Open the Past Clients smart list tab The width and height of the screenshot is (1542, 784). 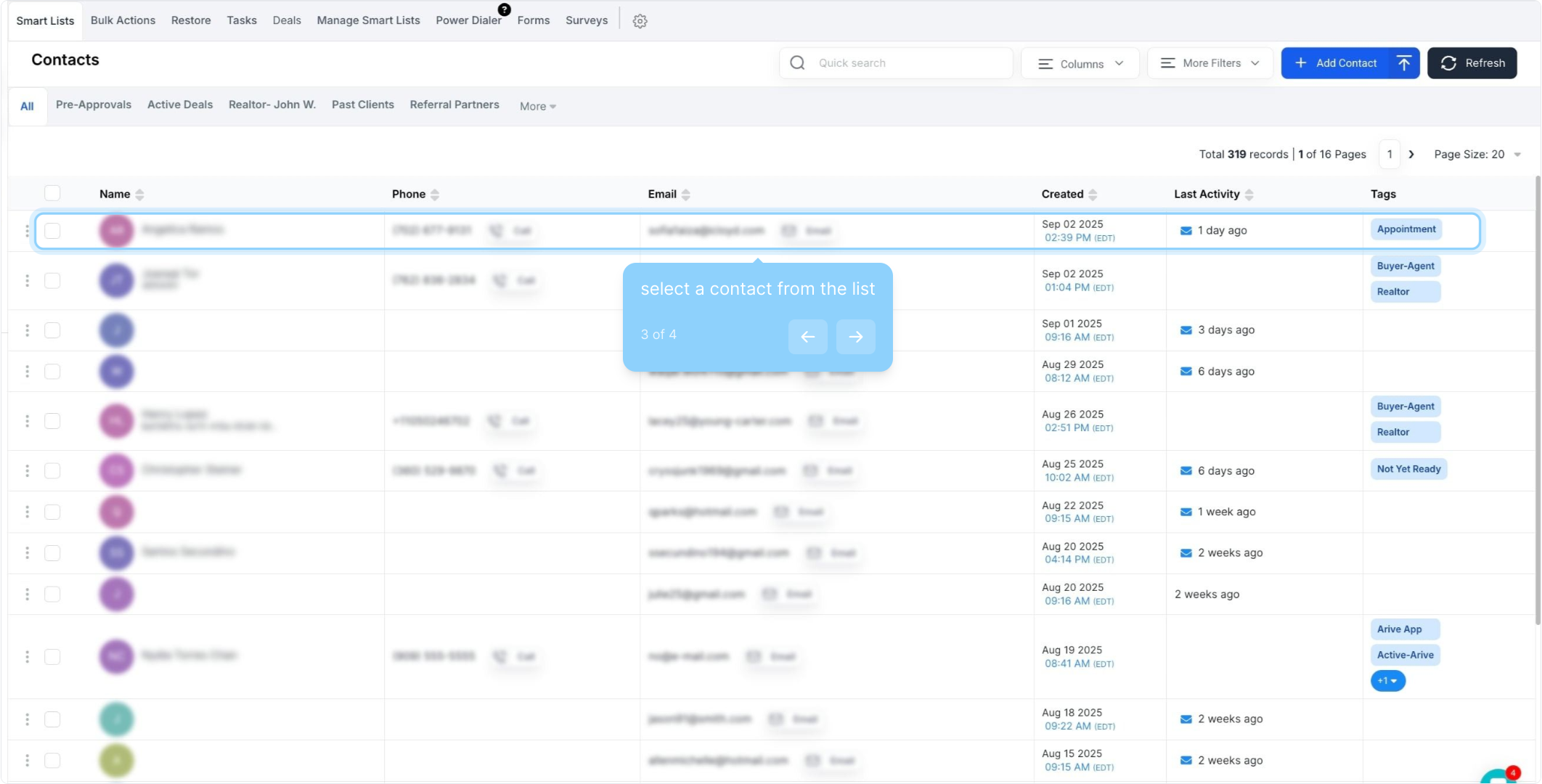(362, 105)
